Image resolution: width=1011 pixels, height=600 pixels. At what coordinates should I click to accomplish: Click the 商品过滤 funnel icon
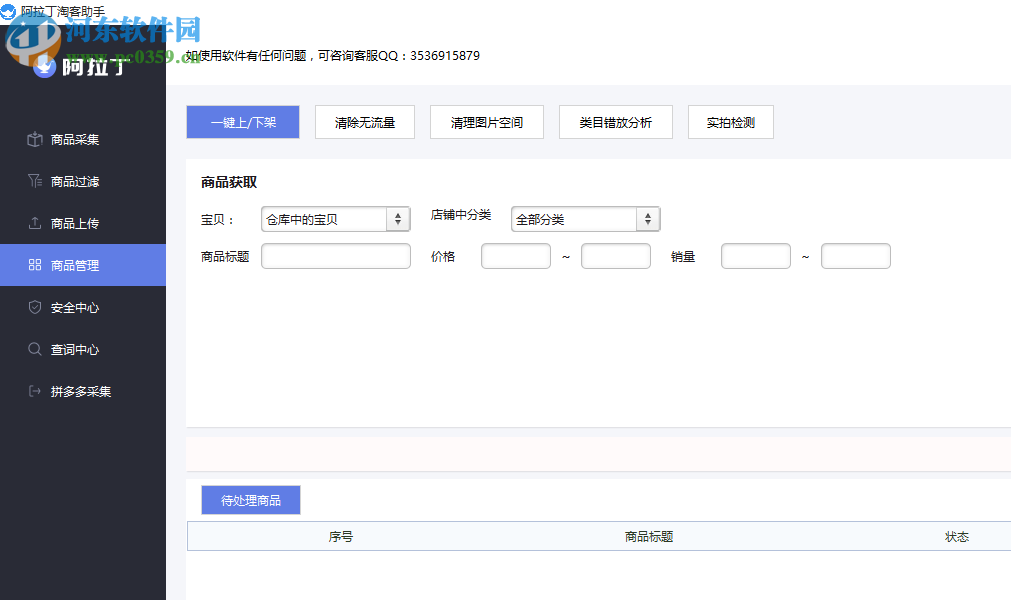[36, 182]
